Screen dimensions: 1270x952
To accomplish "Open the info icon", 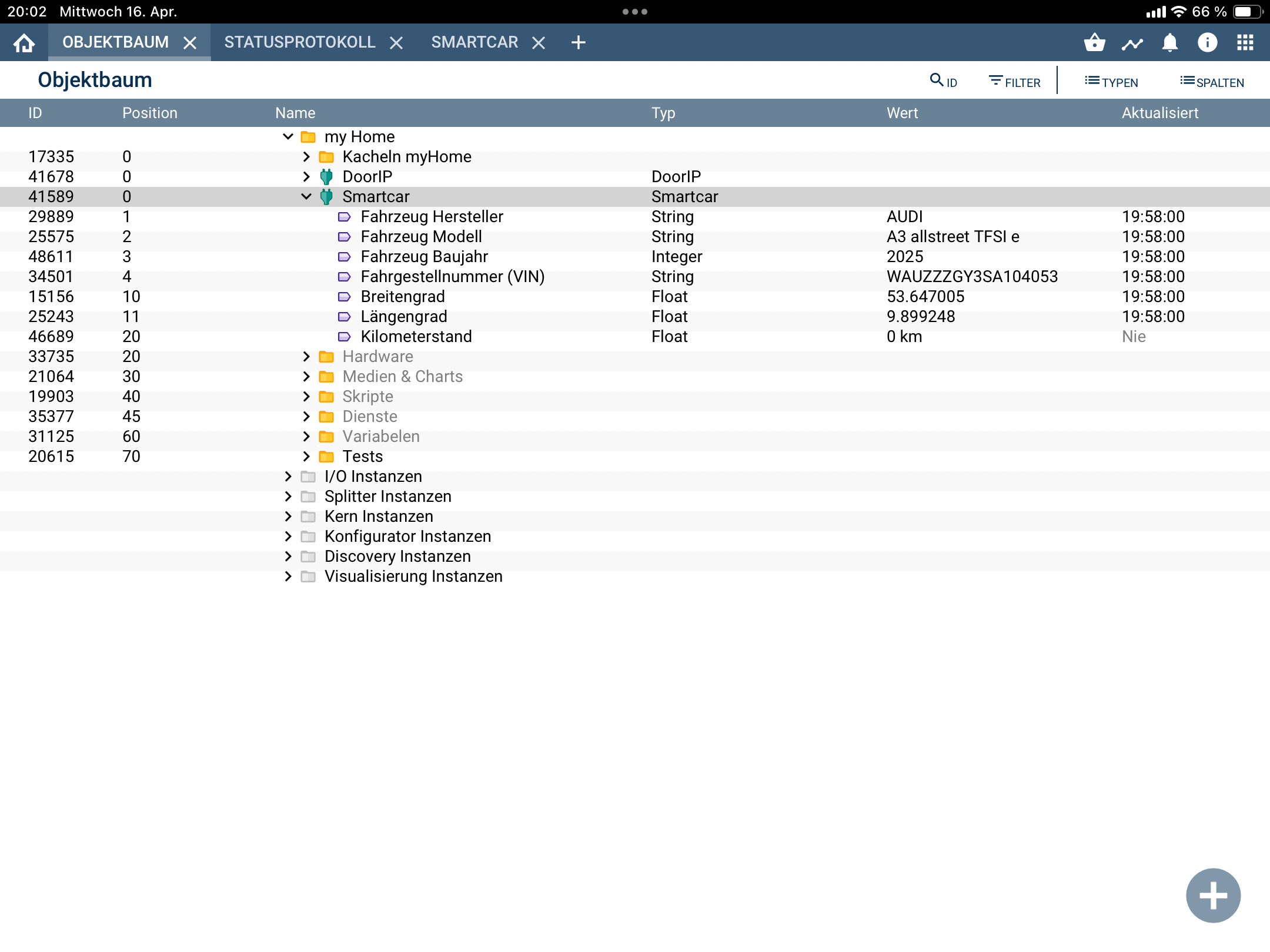I will (x=1207, y=42).
